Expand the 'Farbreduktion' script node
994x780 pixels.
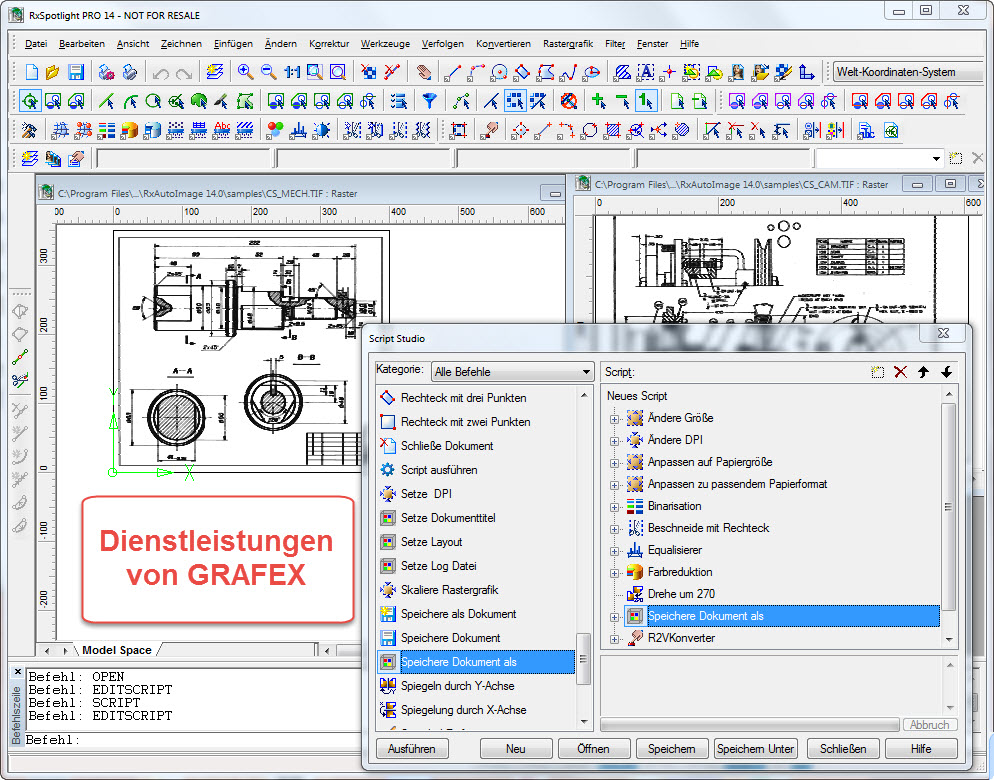tap(615, 572)
